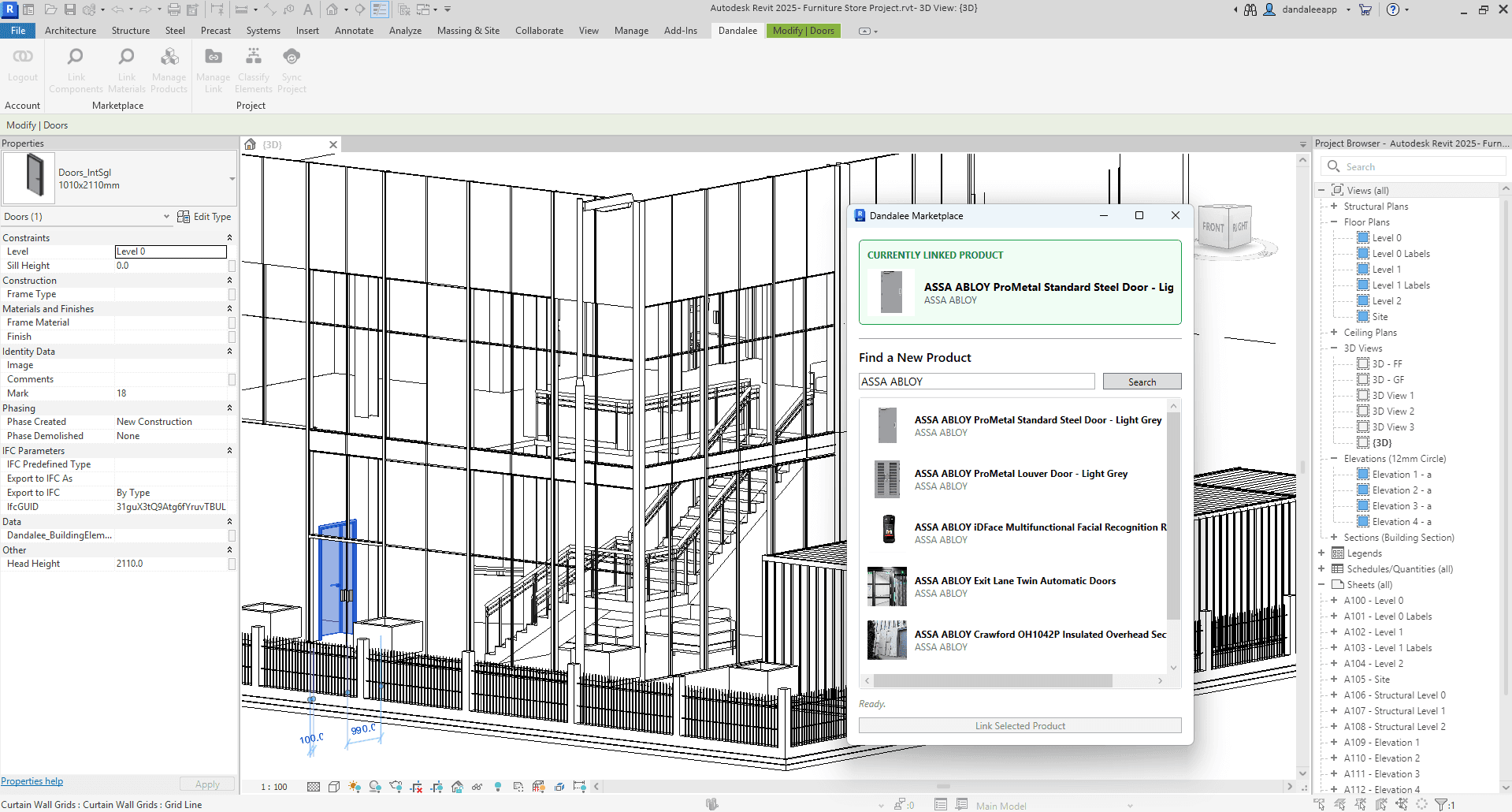Click Link Materials in the ribbon
The width and height of the screenshot is (1512, 812).
click(126, 71)
